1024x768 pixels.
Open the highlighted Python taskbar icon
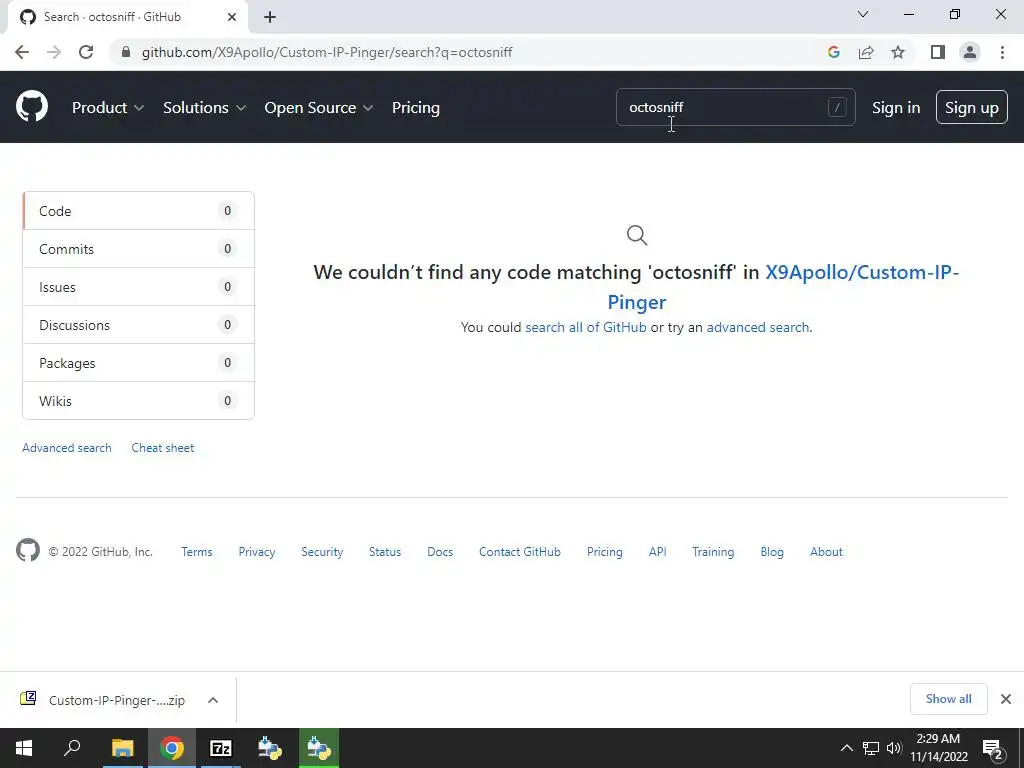319,748
